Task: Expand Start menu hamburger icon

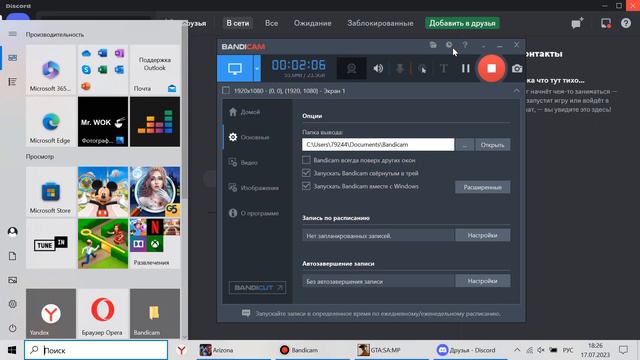Action: (x=13, y=34)
